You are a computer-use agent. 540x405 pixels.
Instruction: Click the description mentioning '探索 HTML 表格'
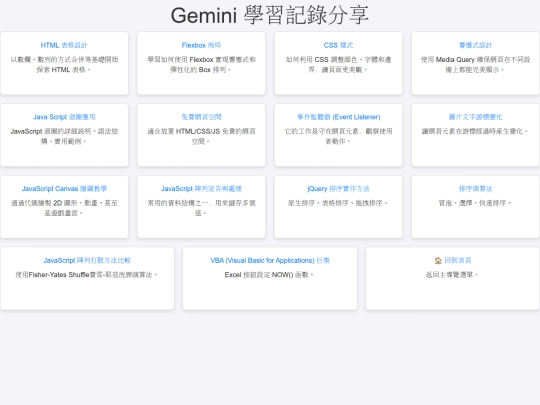click(x=64, y=64)
